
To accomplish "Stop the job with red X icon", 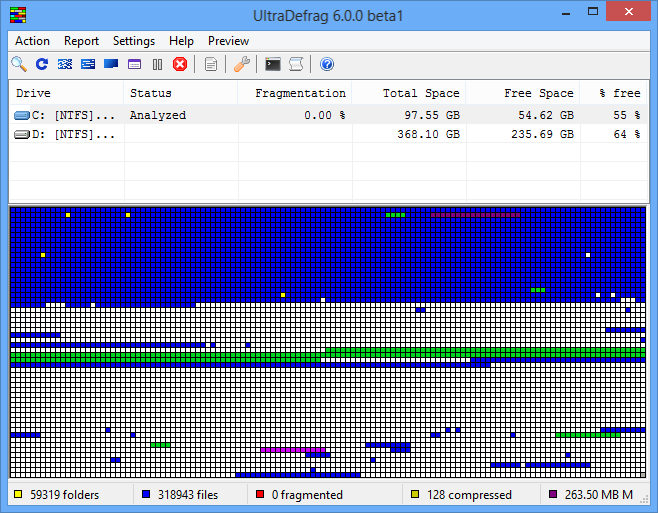I will pos(180,64).
